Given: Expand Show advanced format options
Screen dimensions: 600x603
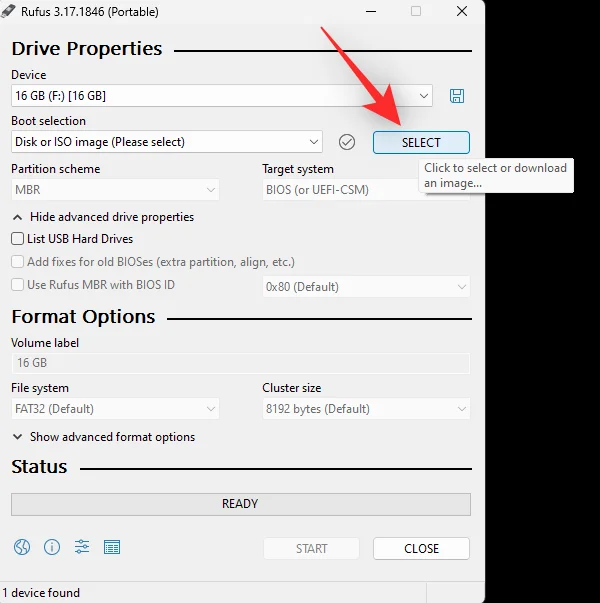Looking at the screenshot, I should [104, 437].
